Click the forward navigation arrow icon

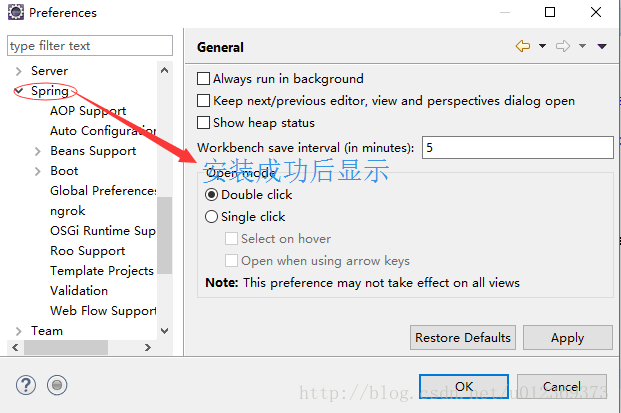(x=563, y=46)
